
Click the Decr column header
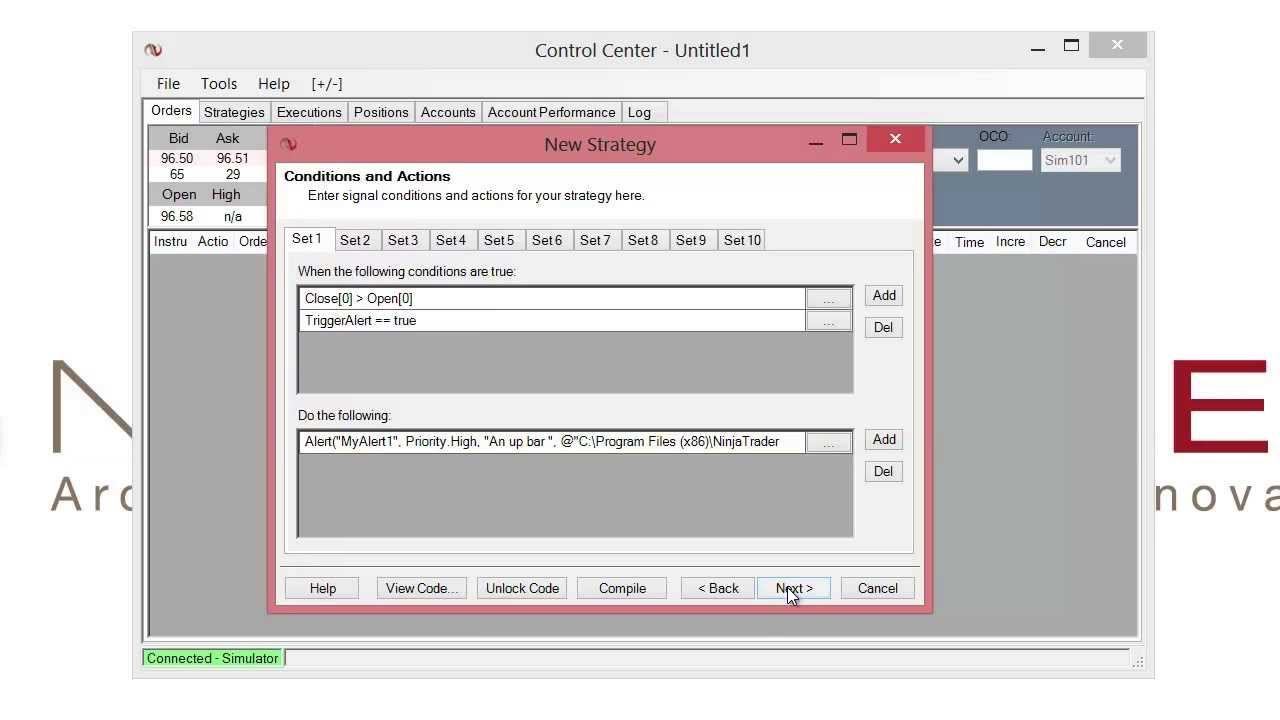[1052, 242]
